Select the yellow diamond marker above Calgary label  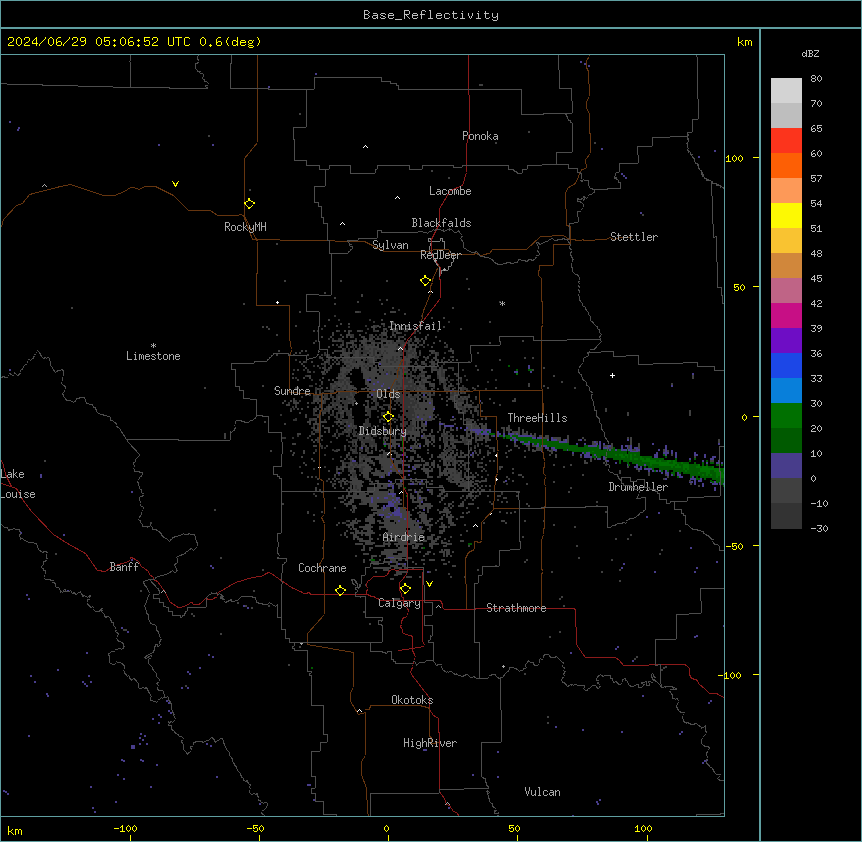click(x=405, y=589)
